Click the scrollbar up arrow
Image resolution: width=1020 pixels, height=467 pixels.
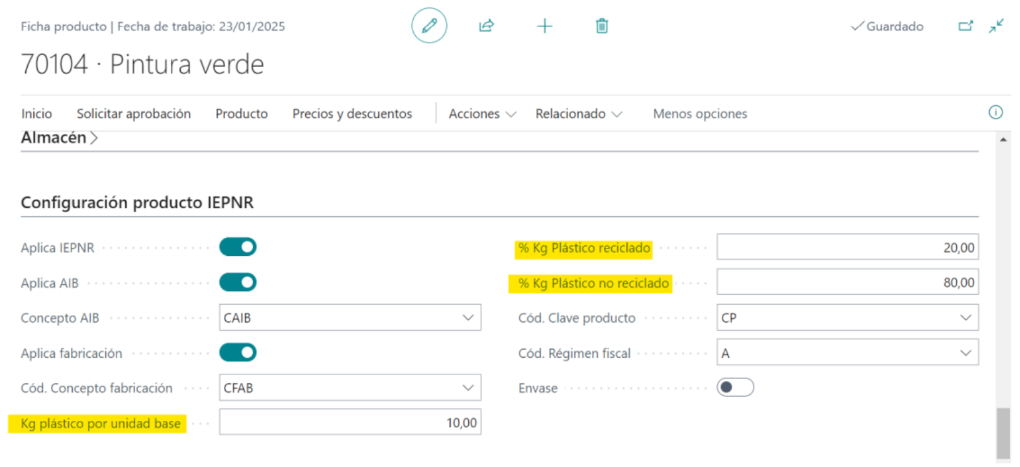1004,139
